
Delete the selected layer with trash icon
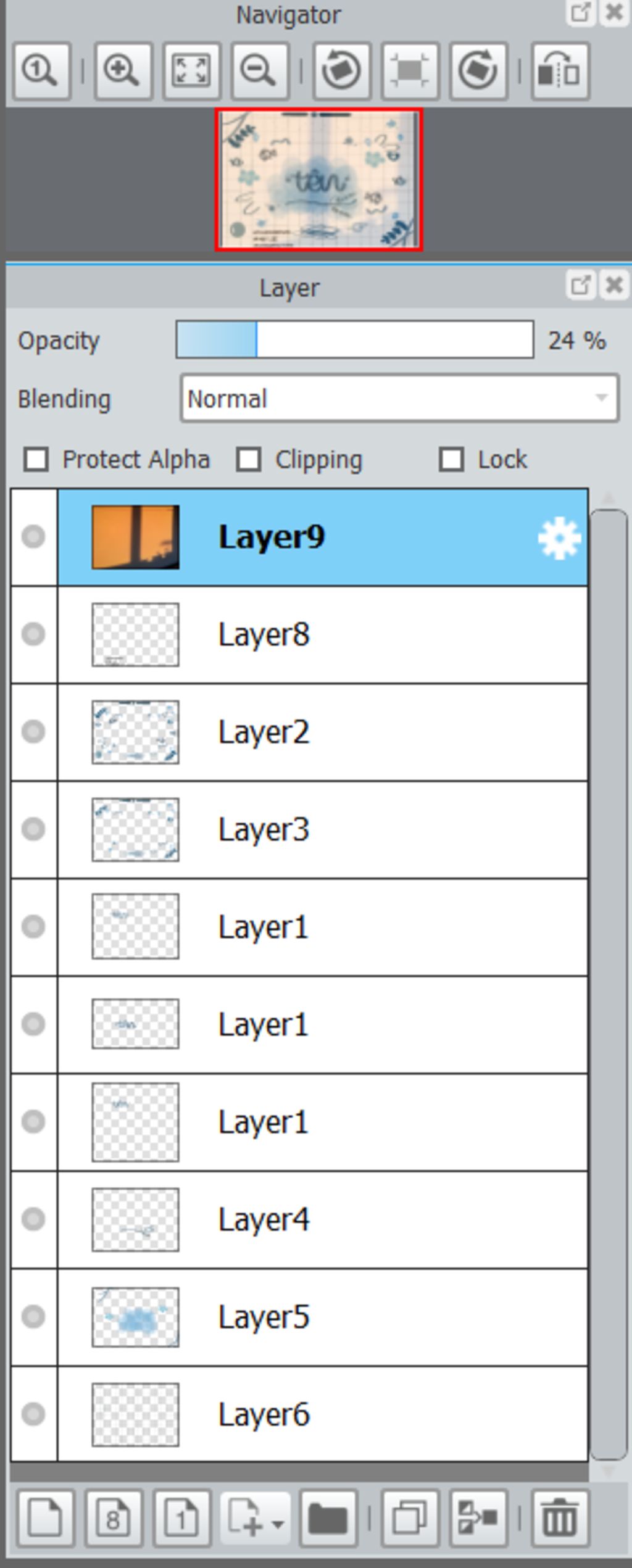tap(560, 1519)
